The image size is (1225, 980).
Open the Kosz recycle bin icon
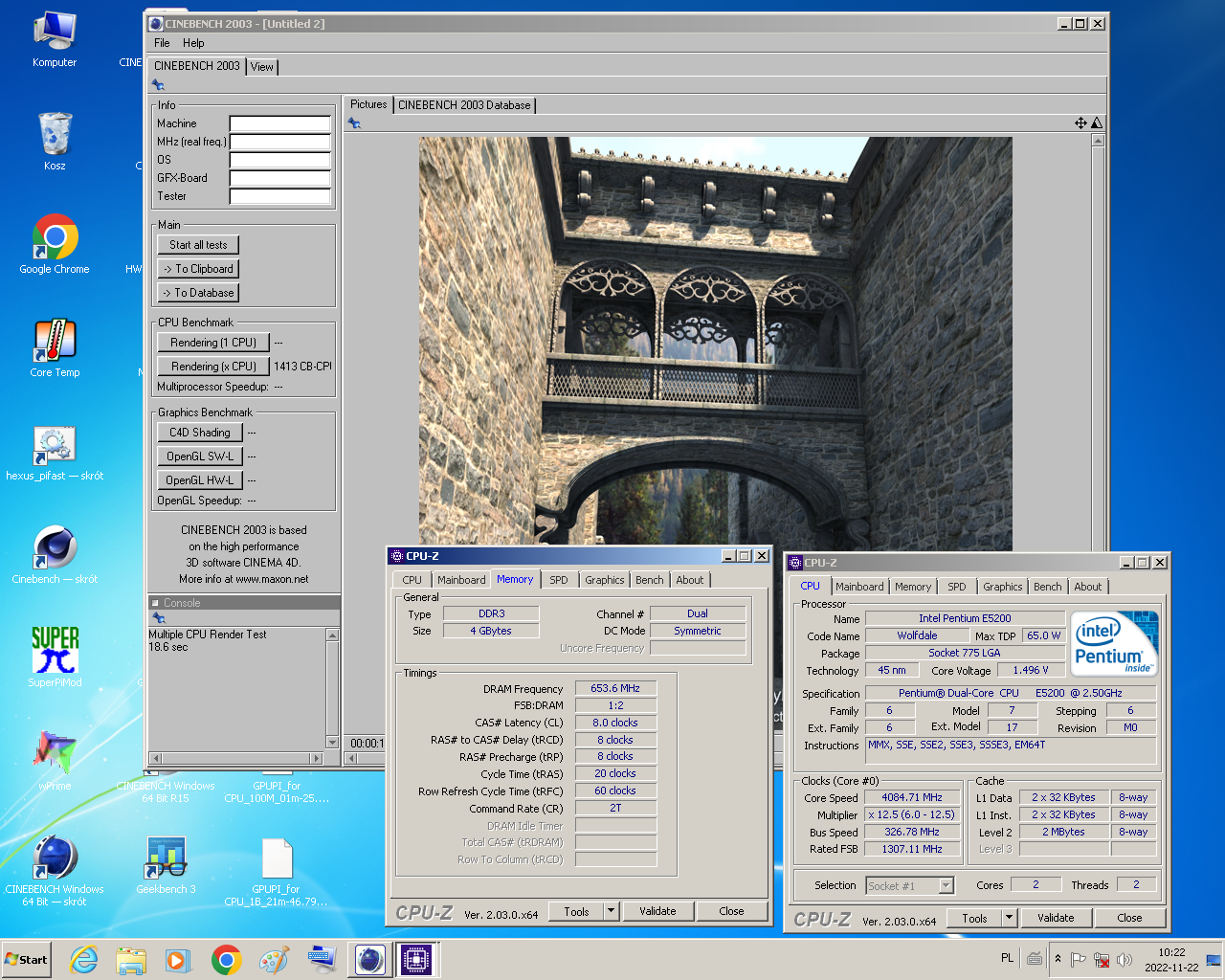click(x=55, y=142)
